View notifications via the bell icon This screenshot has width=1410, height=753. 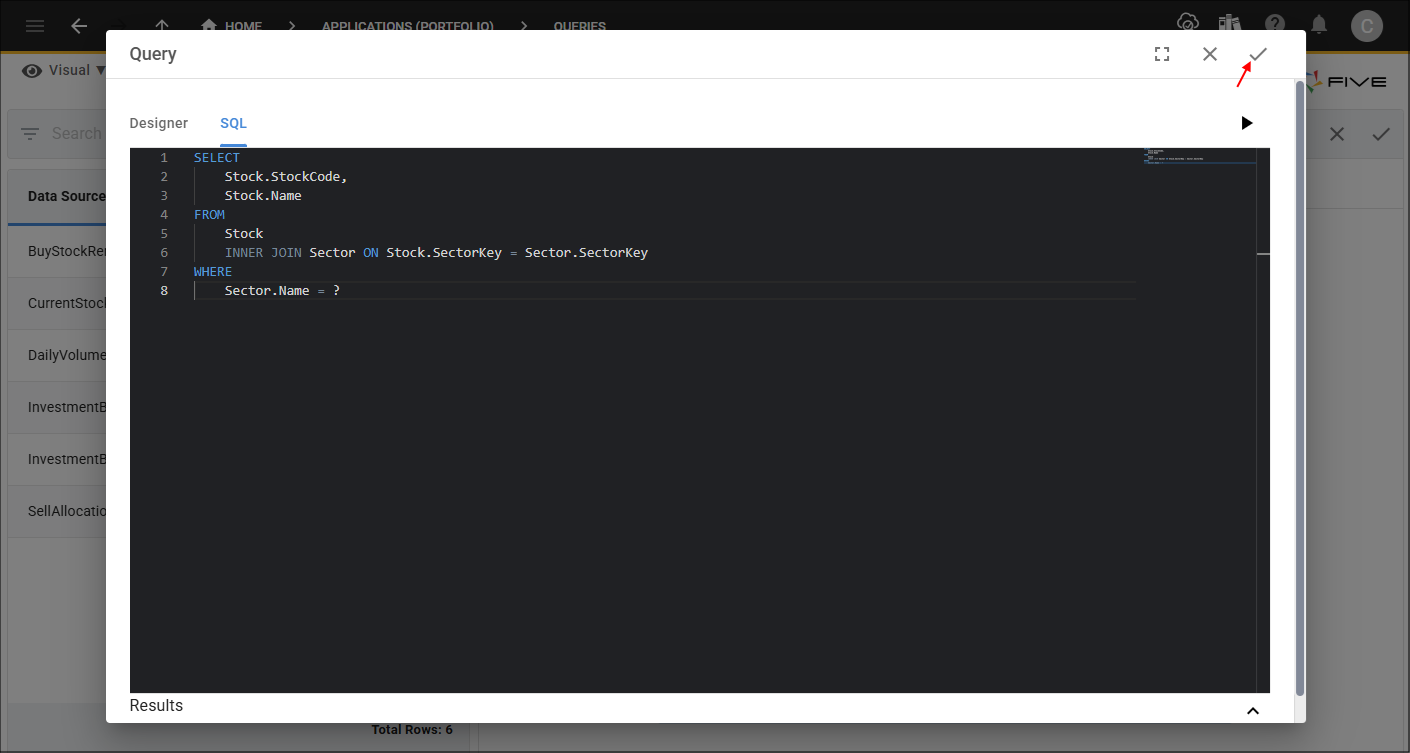point(1320,24)
